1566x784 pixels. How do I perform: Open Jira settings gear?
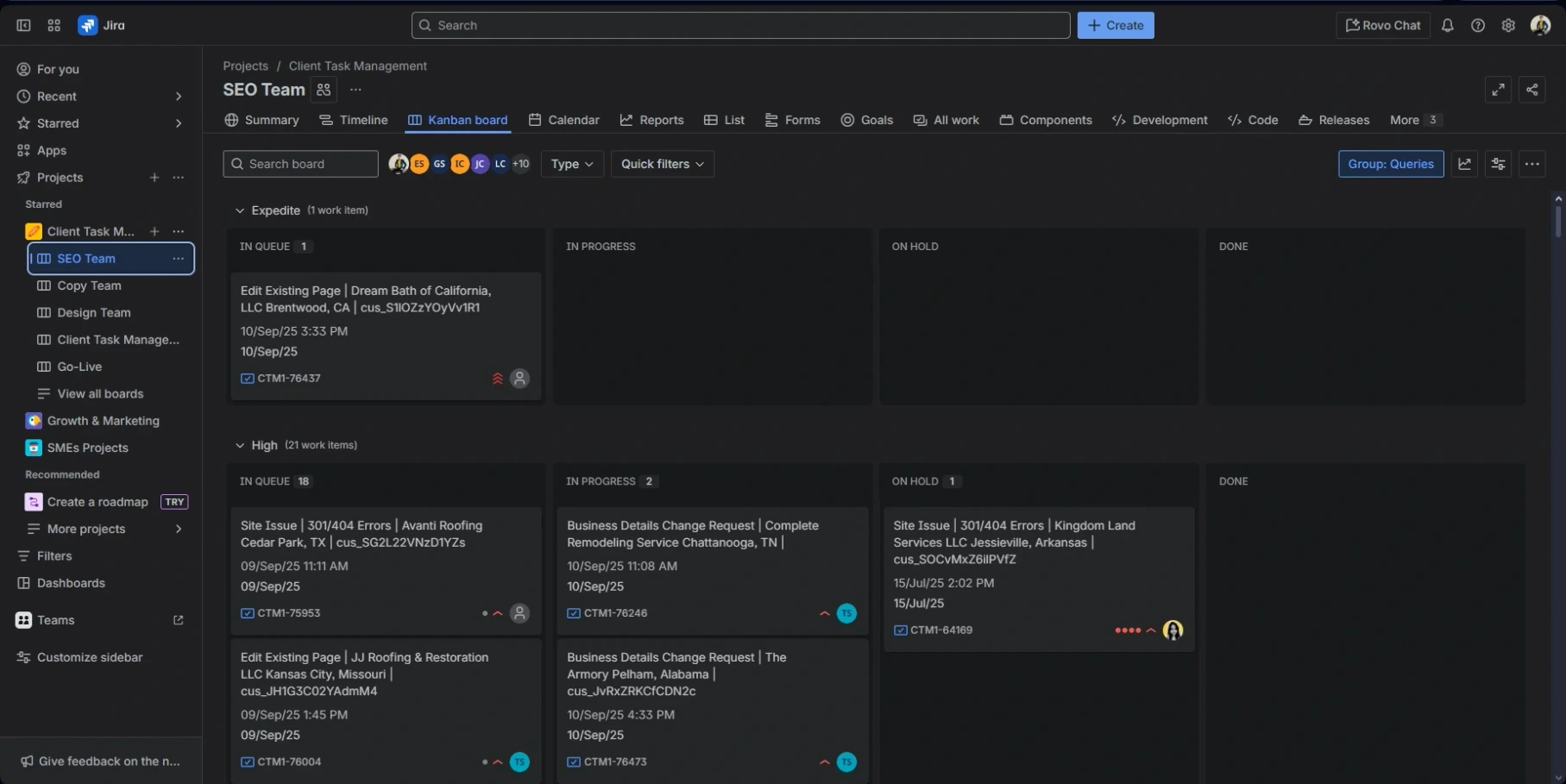[1508, 25]
